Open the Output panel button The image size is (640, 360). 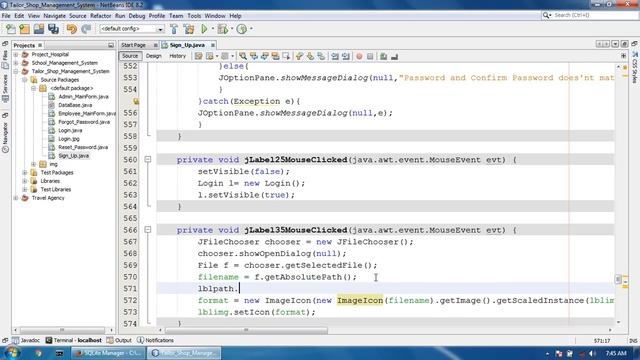pyautogui.click(x=119, y=340)
